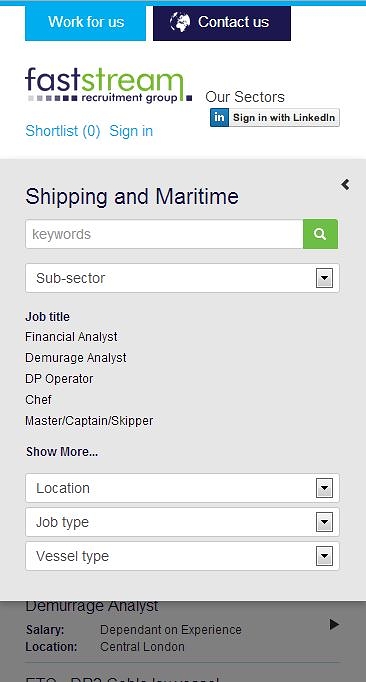This screenshot has width=366, height=682.
Task: Select the DP Operator job title
Action: click(59, 379)
